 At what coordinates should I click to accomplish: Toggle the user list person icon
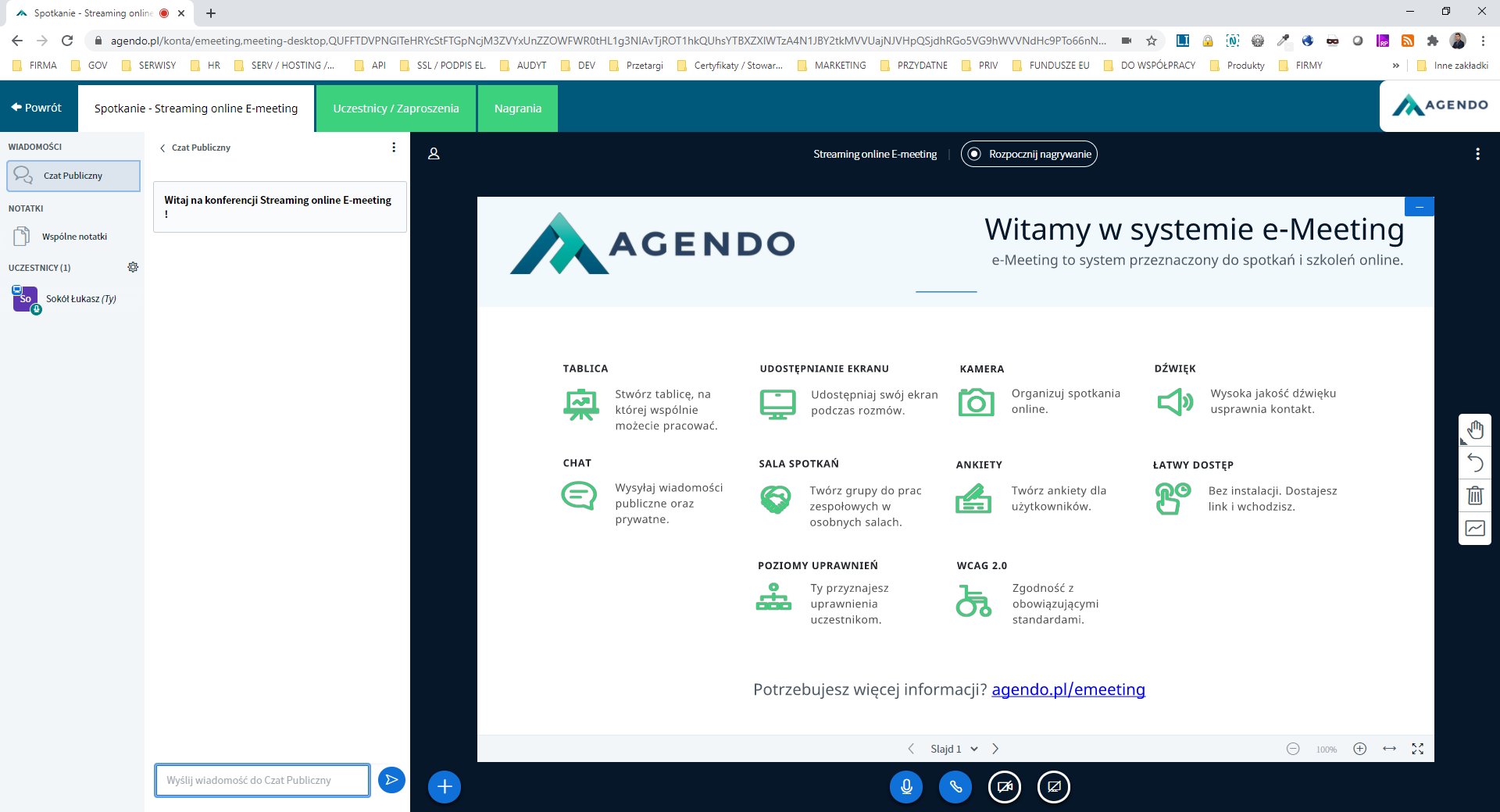(434, 155)
